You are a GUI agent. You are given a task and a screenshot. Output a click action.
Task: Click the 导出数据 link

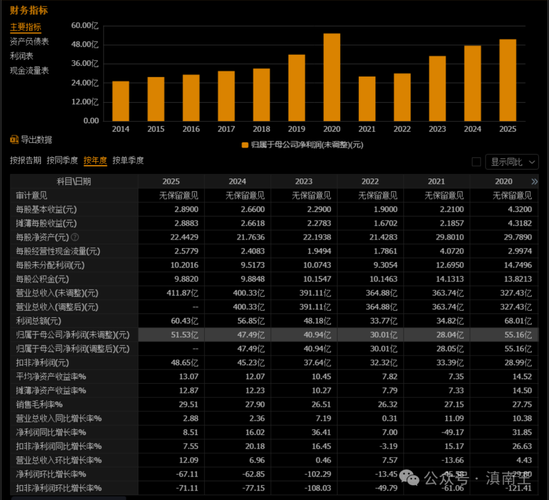pos(36,140)
